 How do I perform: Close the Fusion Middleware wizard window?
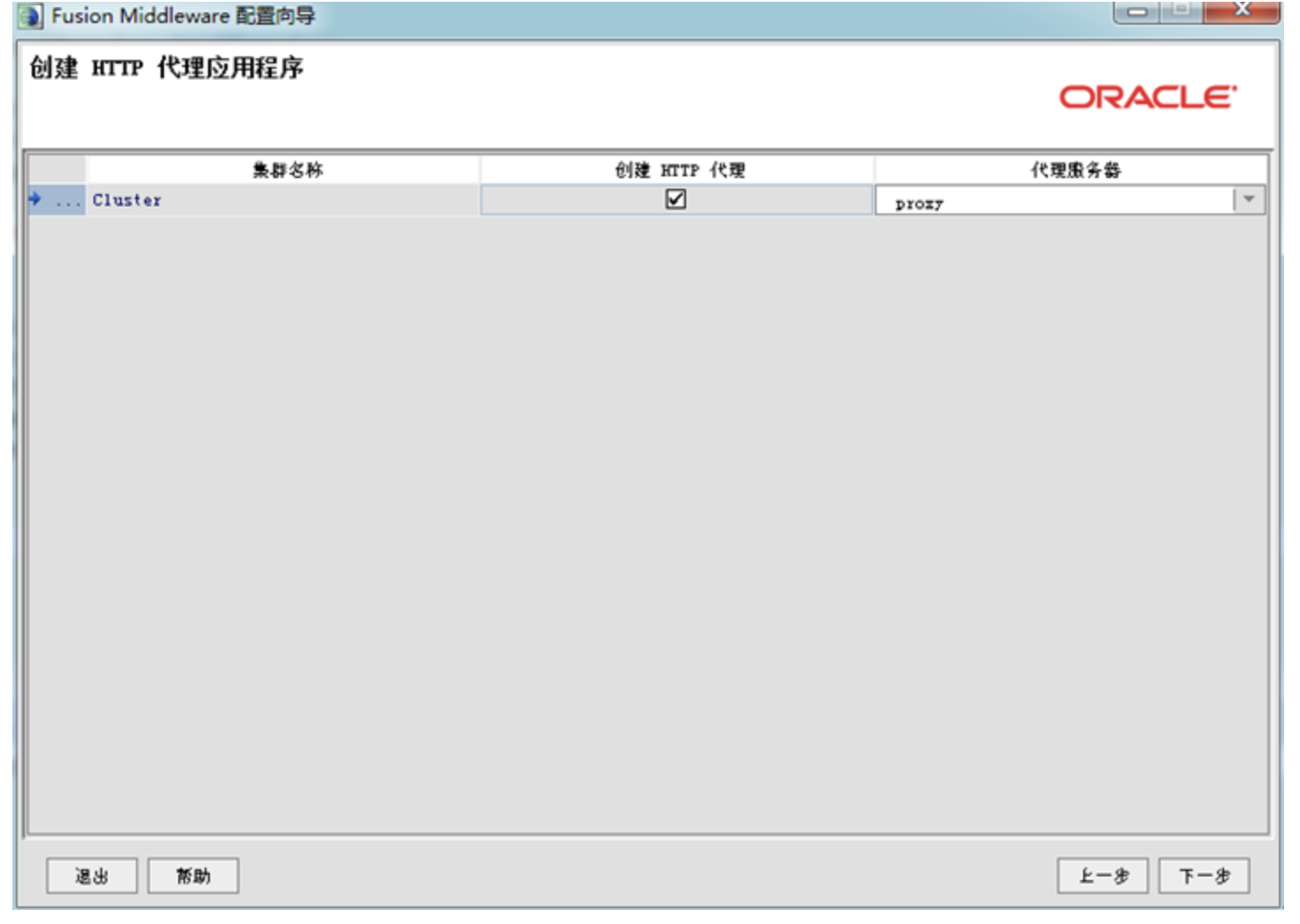pyautogui.click(x=1244, y=11)
